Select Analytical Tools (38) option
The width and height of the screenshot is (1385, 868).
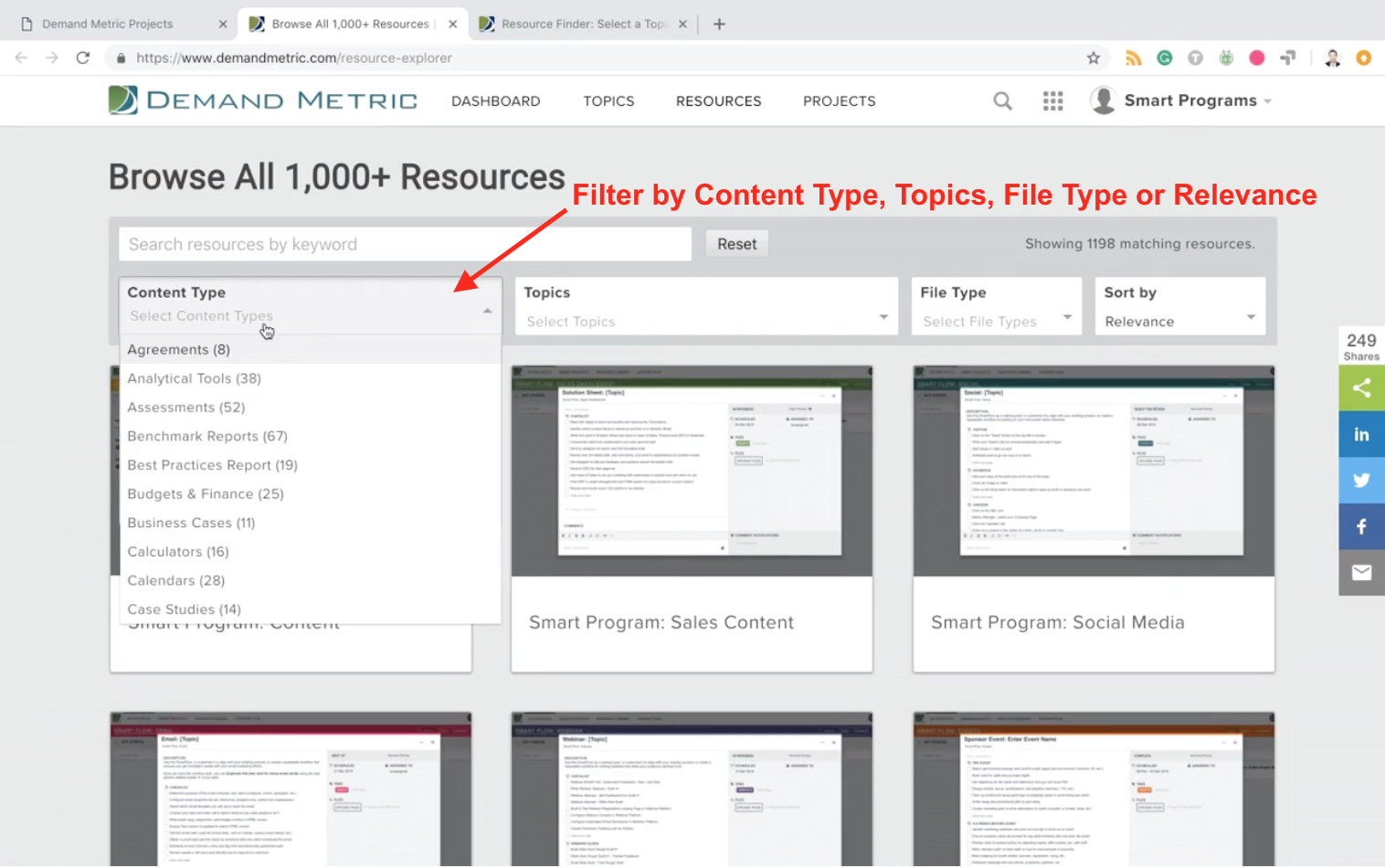coord(311,378)
